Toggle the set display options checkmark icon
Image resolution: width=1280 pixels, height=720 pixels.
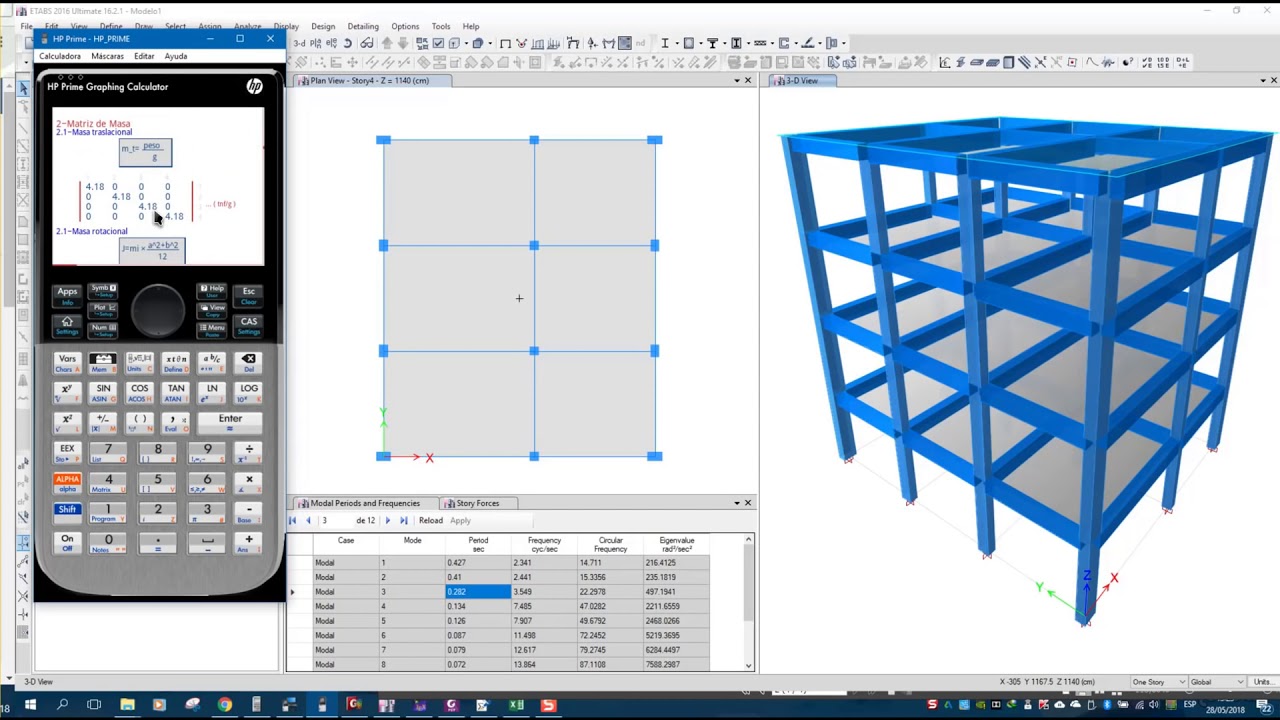tap(438, 43)
